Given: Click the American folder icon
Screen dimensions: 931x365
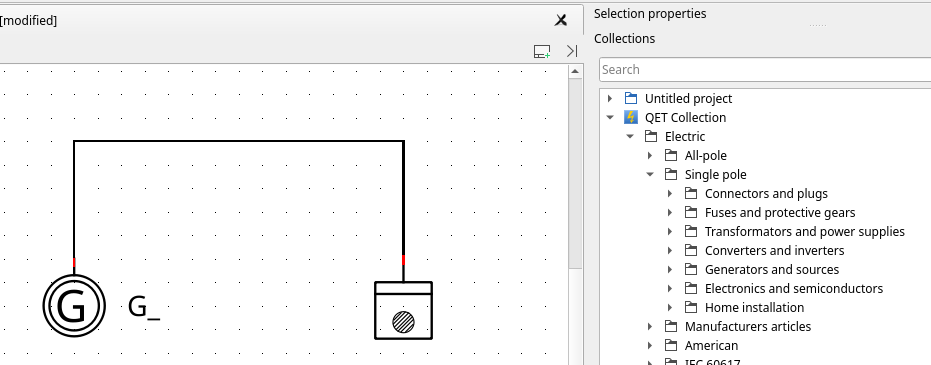Looking at the screenshot, I should click(x=671, y=345).
